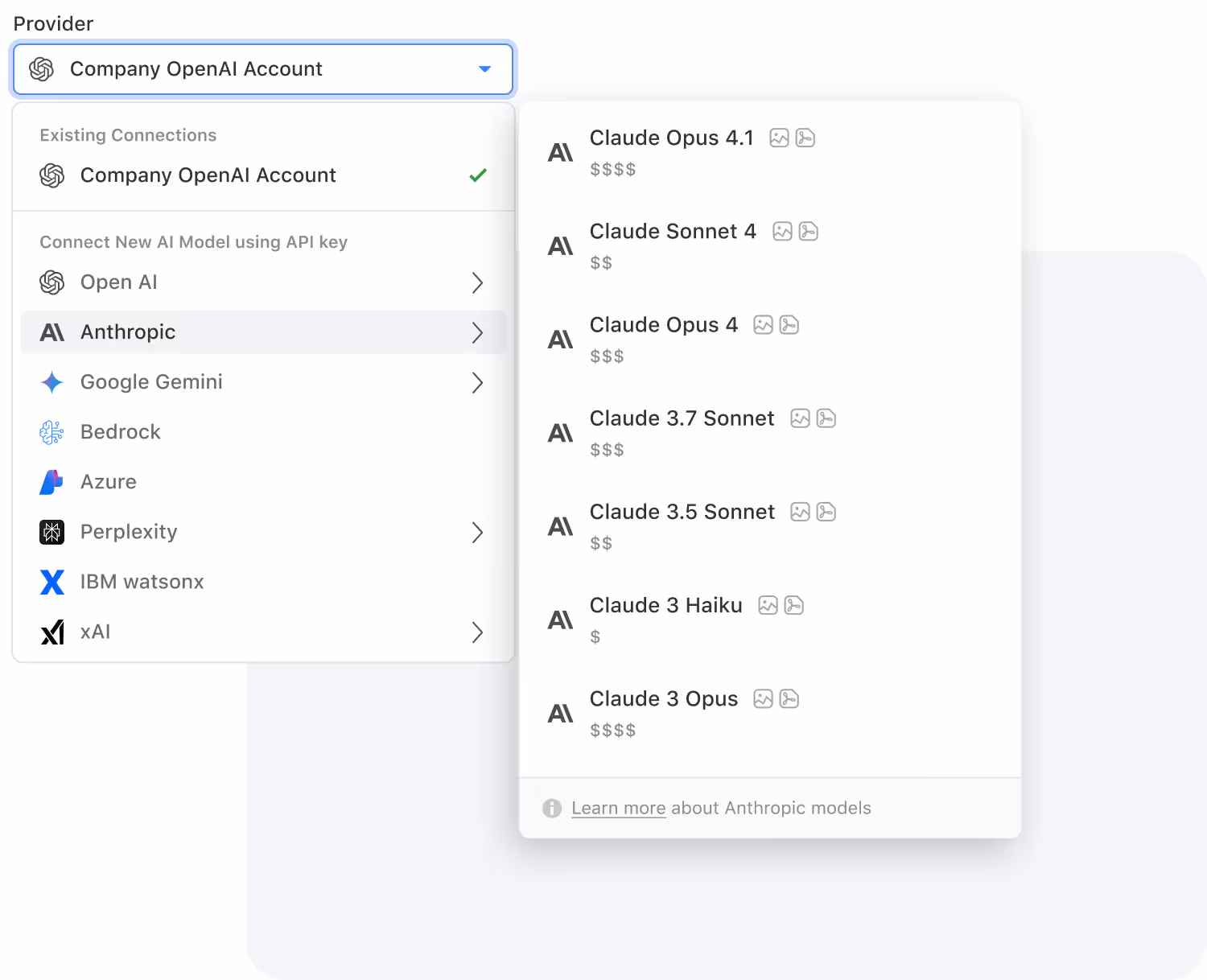Open Learn more link about Anthropic models
The height and width of the screenshot is (980, 1207).
(618, 808)
